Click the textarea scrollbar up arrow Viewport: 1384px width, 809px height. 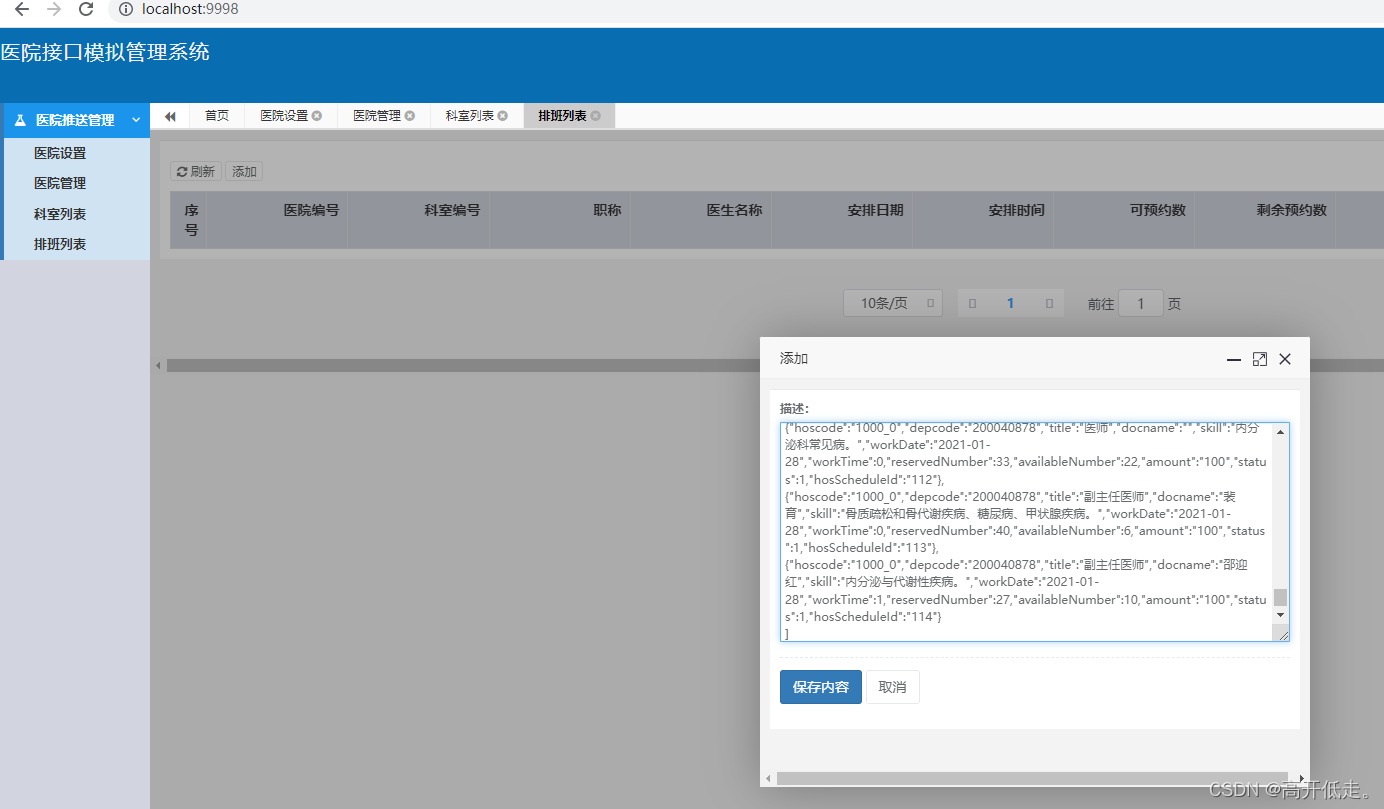(x=1280, y=432)
